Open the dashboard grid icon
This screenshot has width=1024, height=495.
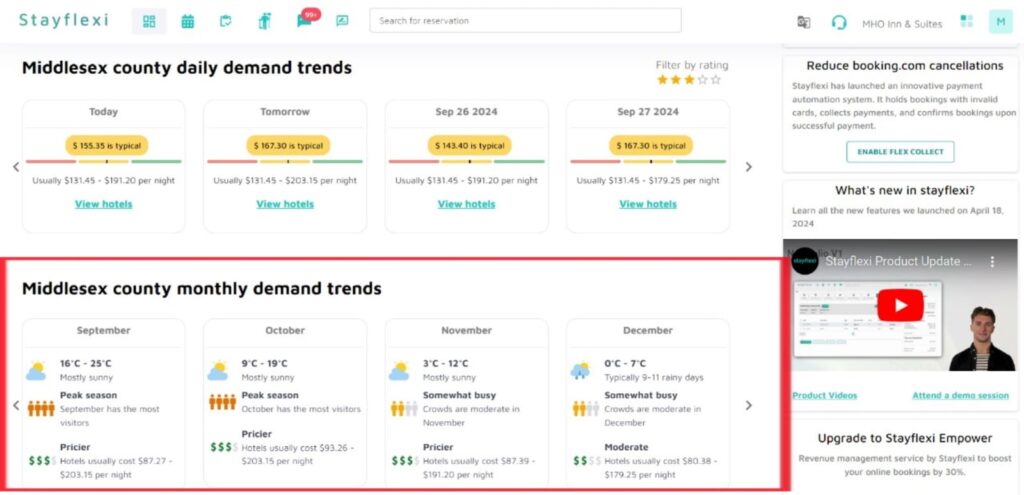[x=149, y=21]
